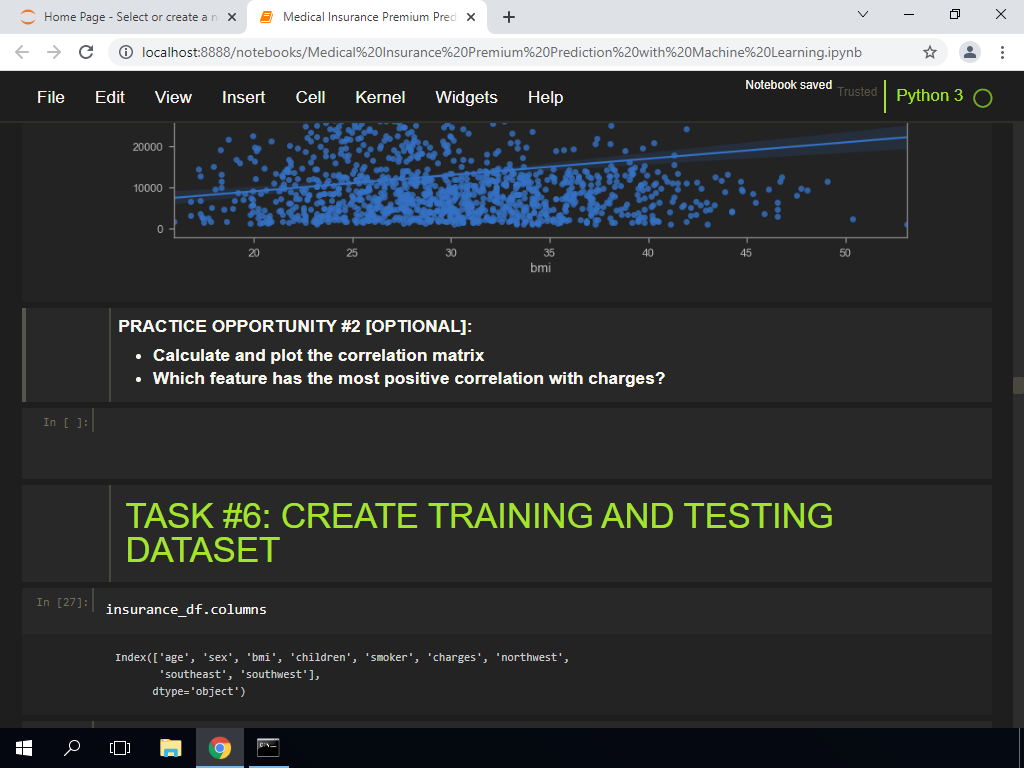
Task: Bookmark this page with the star icon
Action: coord(930,52)
